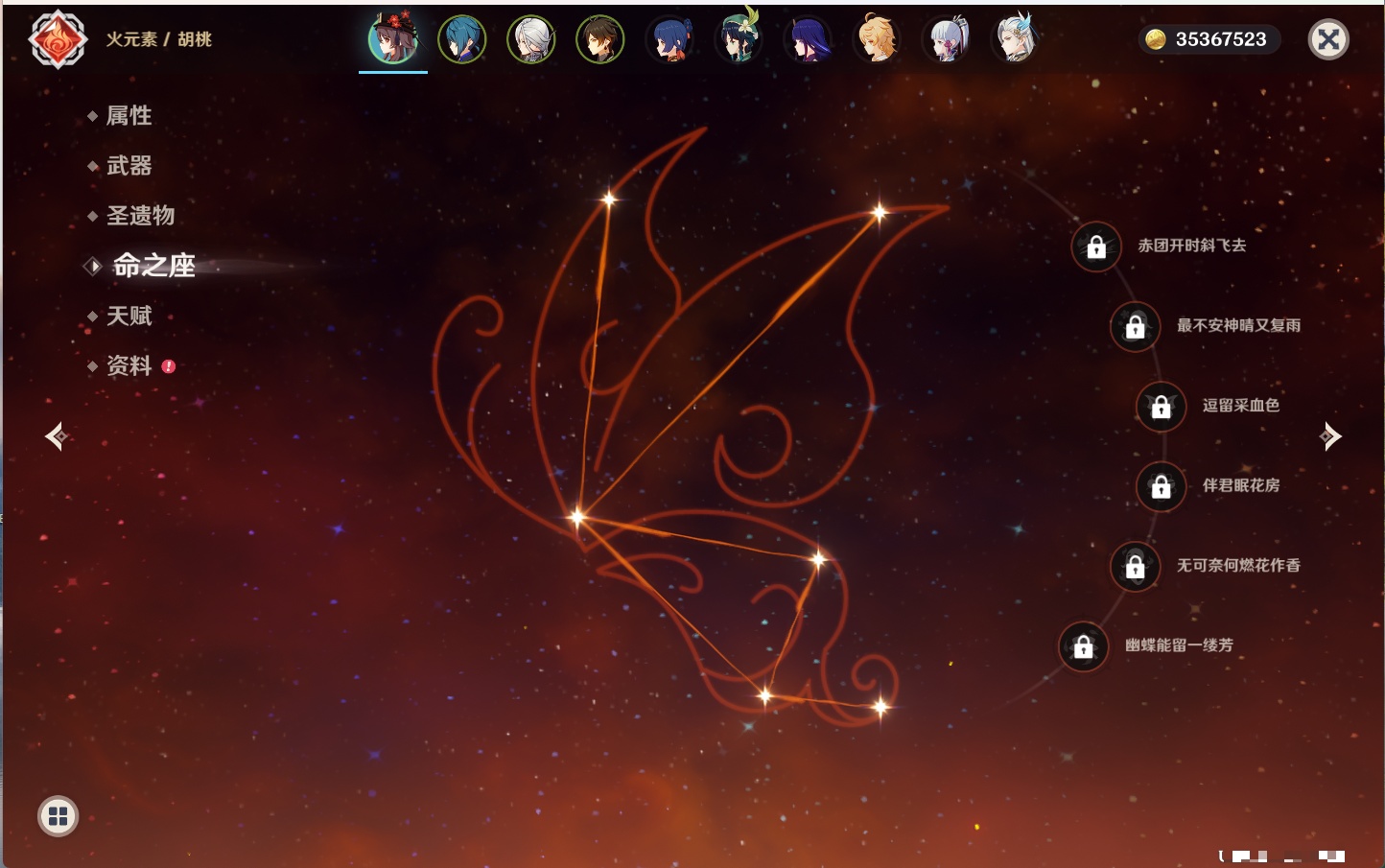Go to next character with right arrow
The width and height of the screenshot is (1385, 868).
1329,436
